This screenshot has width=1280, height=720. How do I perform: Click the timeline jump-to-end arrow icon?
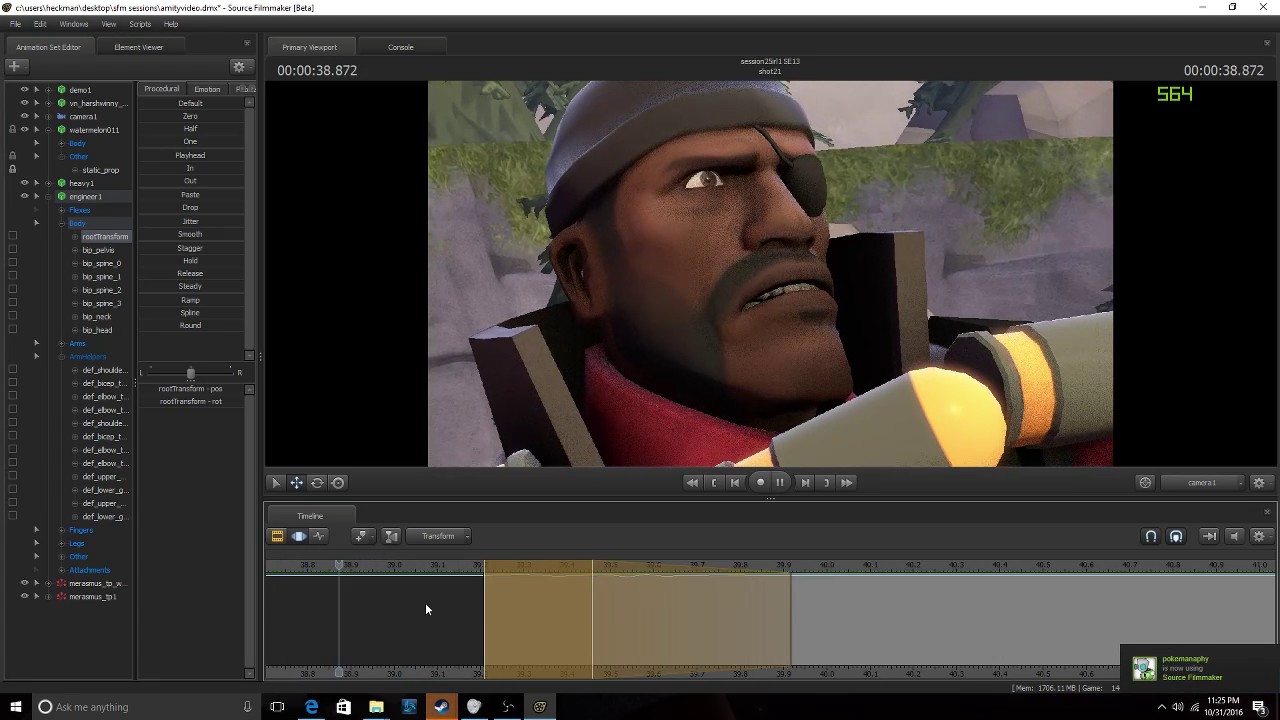pos(1209,536)
